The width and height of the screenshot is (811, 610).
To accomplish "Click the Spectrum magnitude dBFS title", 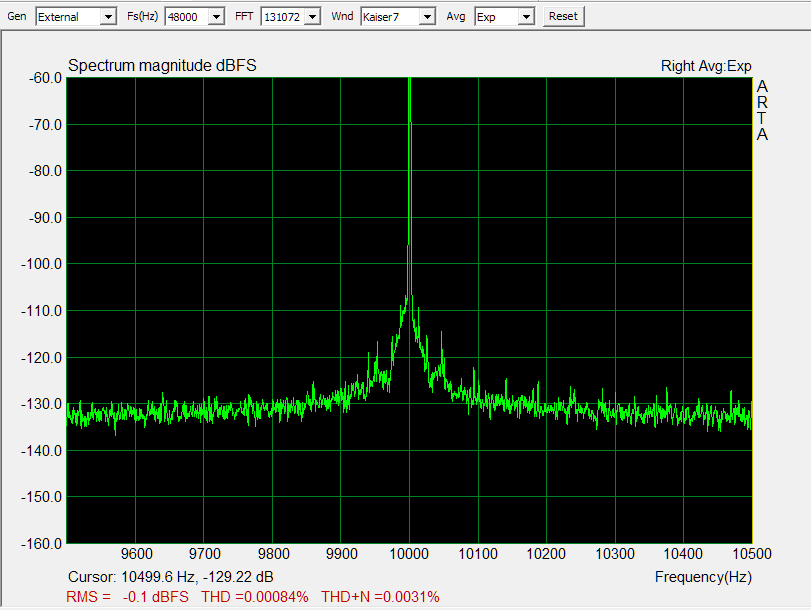I will click(x=162, y=65).
